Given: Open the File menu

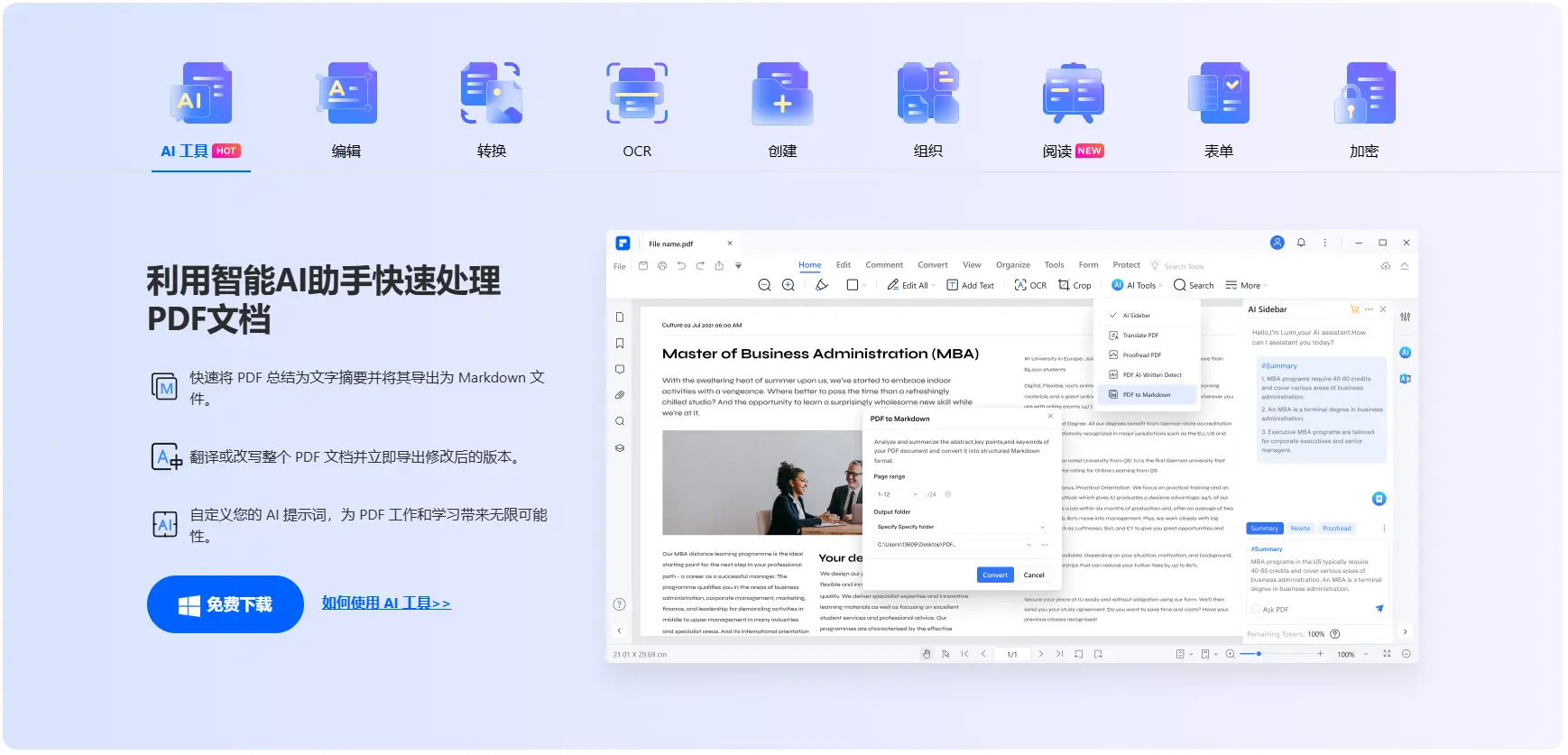Looking at the screenshot, I should tap(620, 266).
